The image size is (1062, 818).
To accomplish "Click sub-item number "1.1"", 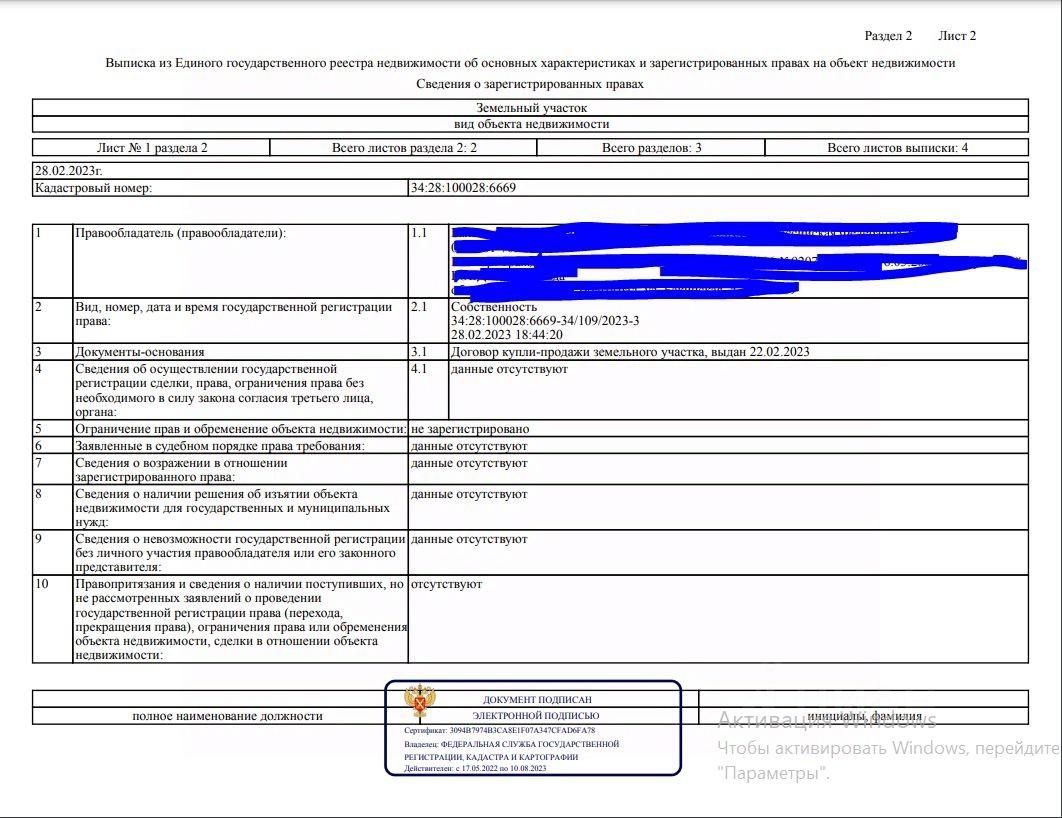I will pos(419,233).
